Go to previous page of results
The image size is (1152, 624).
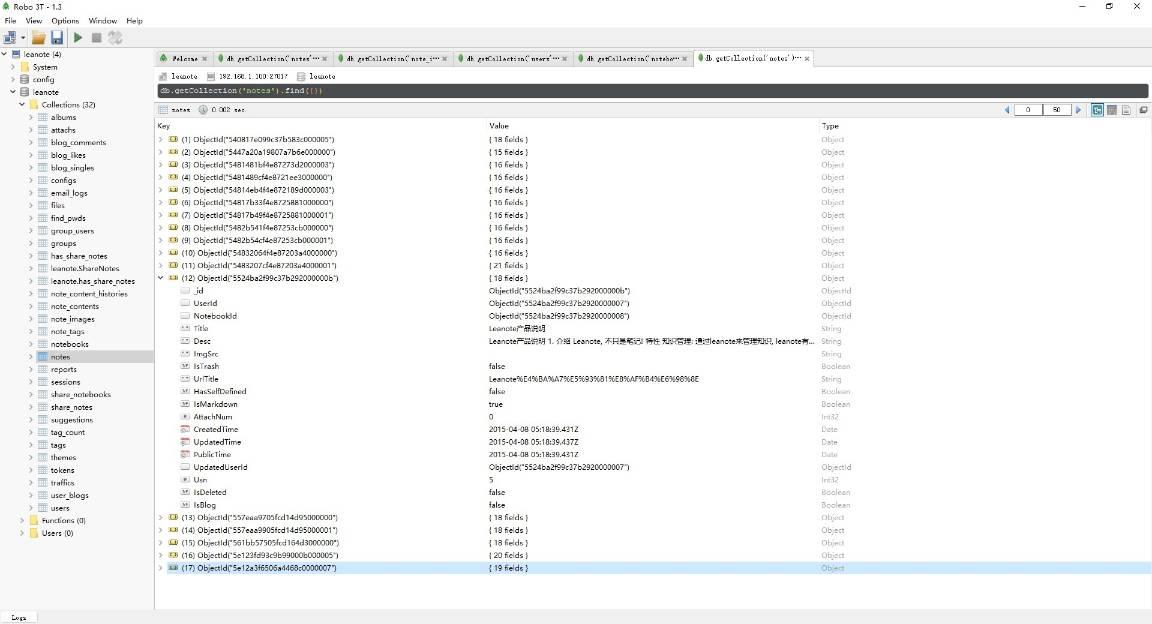point(1007,110)
